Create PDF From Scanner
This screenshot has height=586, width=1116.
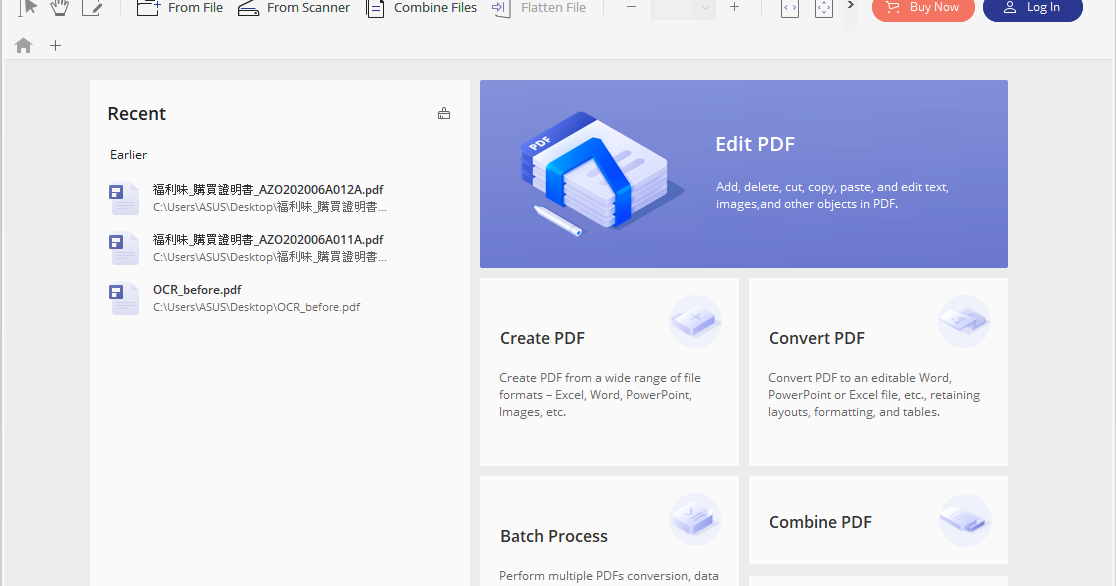coord(293,8)
